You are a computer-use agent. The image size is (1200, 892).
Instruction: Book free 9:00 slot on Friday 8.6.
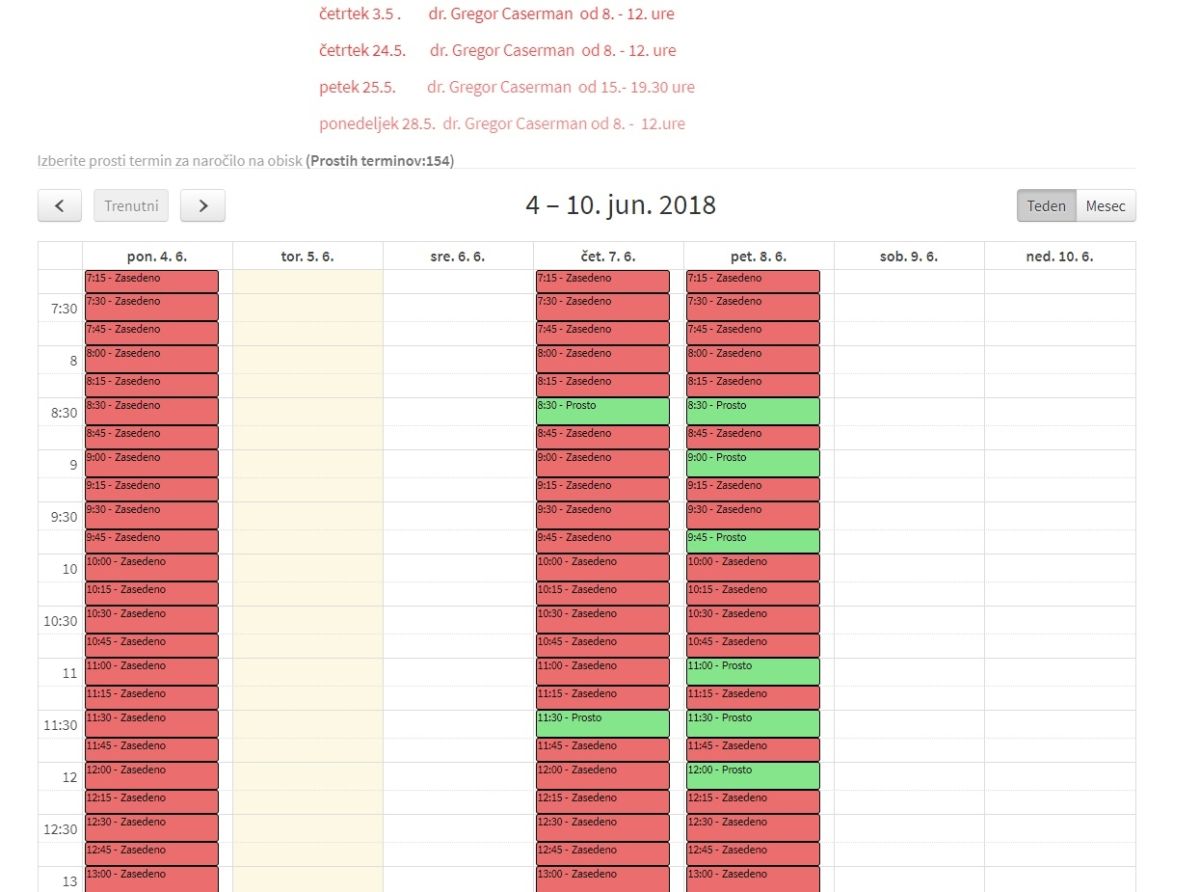click(x=752, y=463)
